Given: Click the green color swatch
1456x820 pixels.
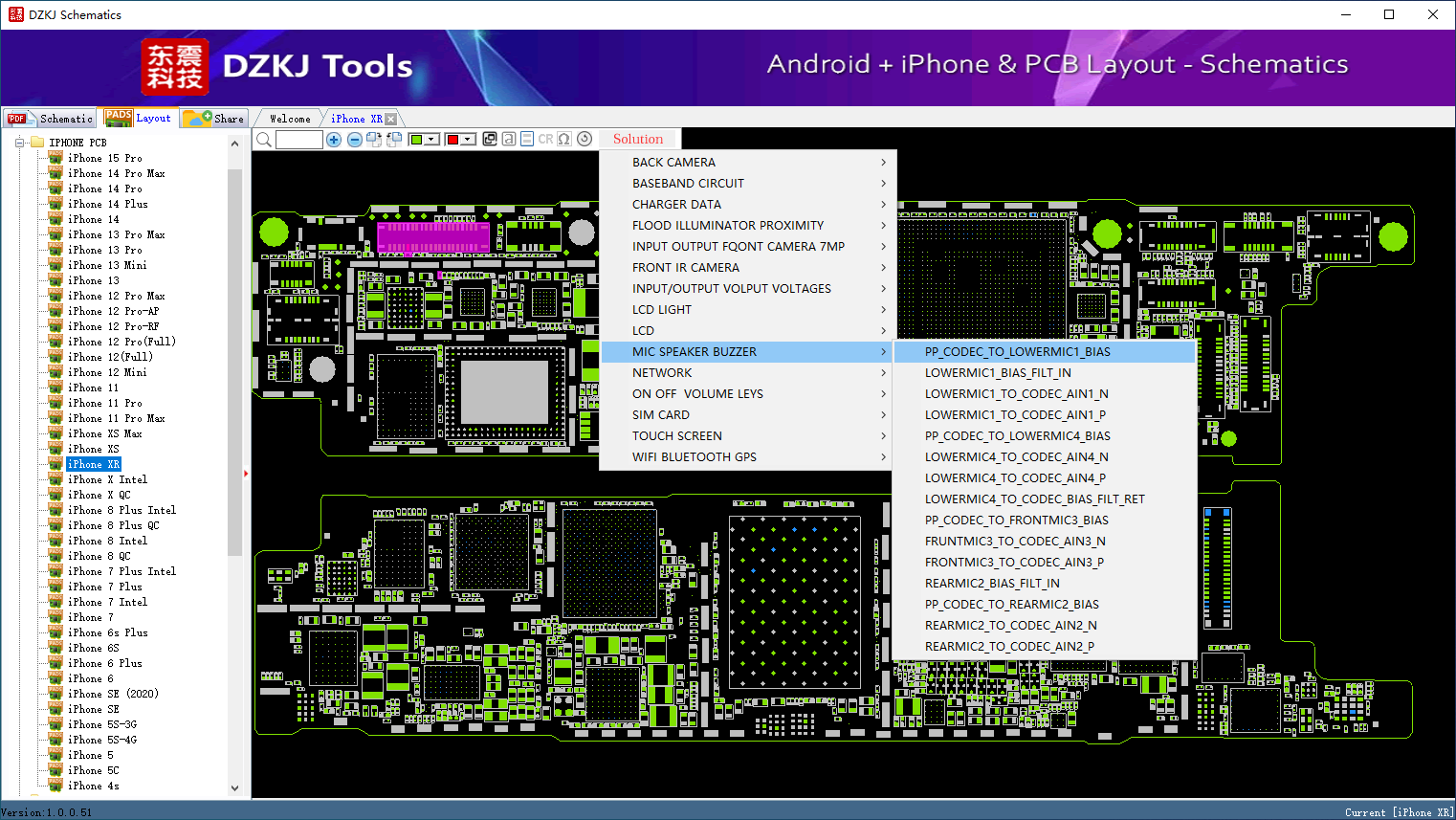Looking at the screenshot, I should pos(416,140).
